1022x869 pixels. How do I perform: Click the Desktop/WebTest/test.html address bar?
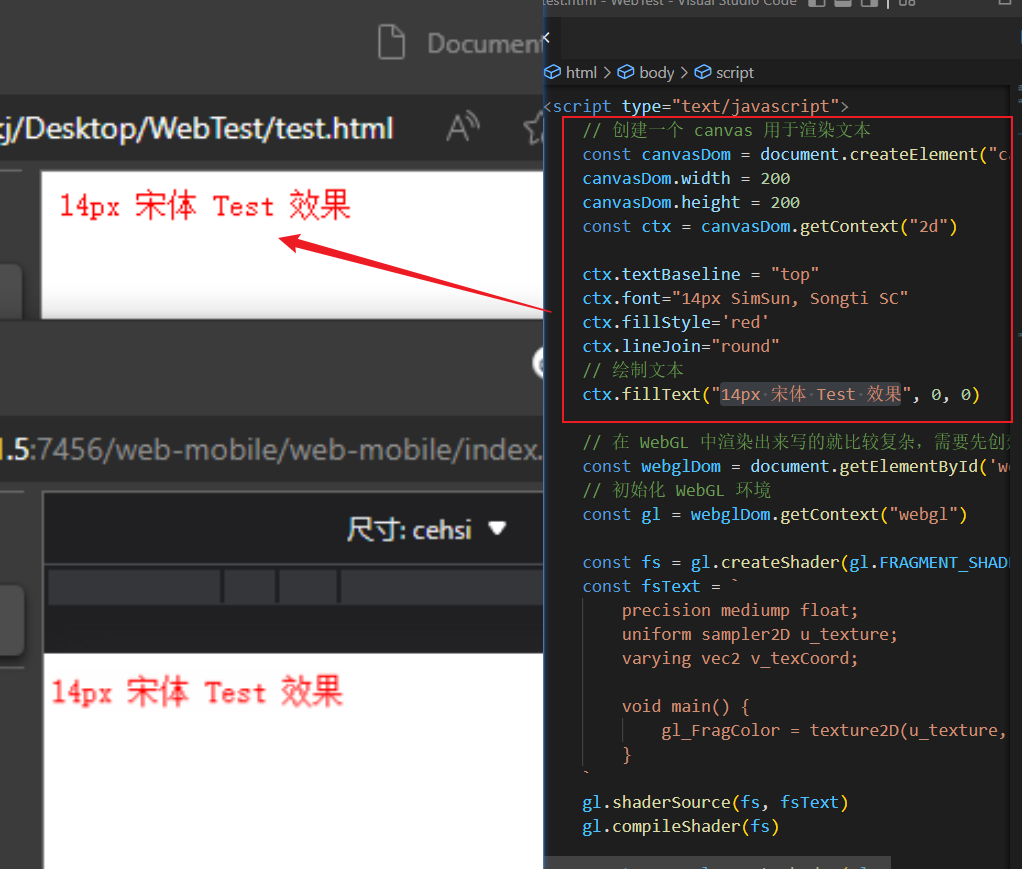click(197, 128)
